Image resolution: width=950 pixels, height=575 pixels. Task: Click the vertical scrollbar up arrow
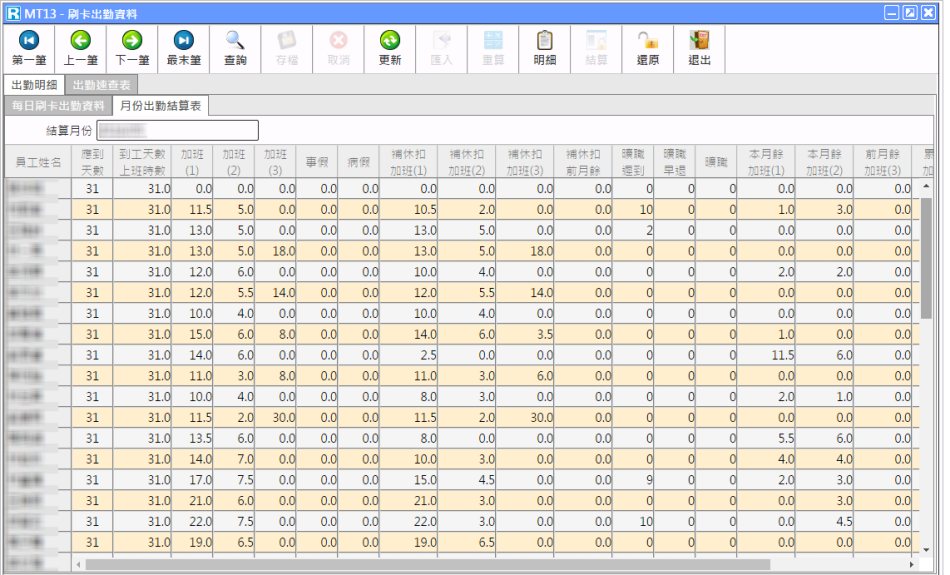pyautogui.click(x=926, y=187)
